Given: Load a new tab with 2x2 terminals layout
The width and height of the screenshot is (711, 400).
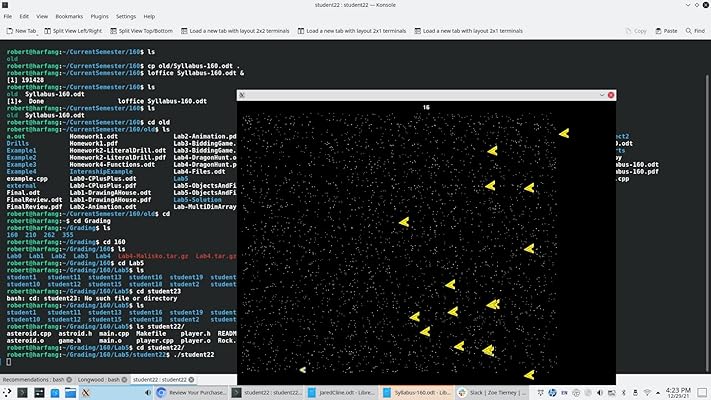Looking at the screenshot, I should pos(237,31).
